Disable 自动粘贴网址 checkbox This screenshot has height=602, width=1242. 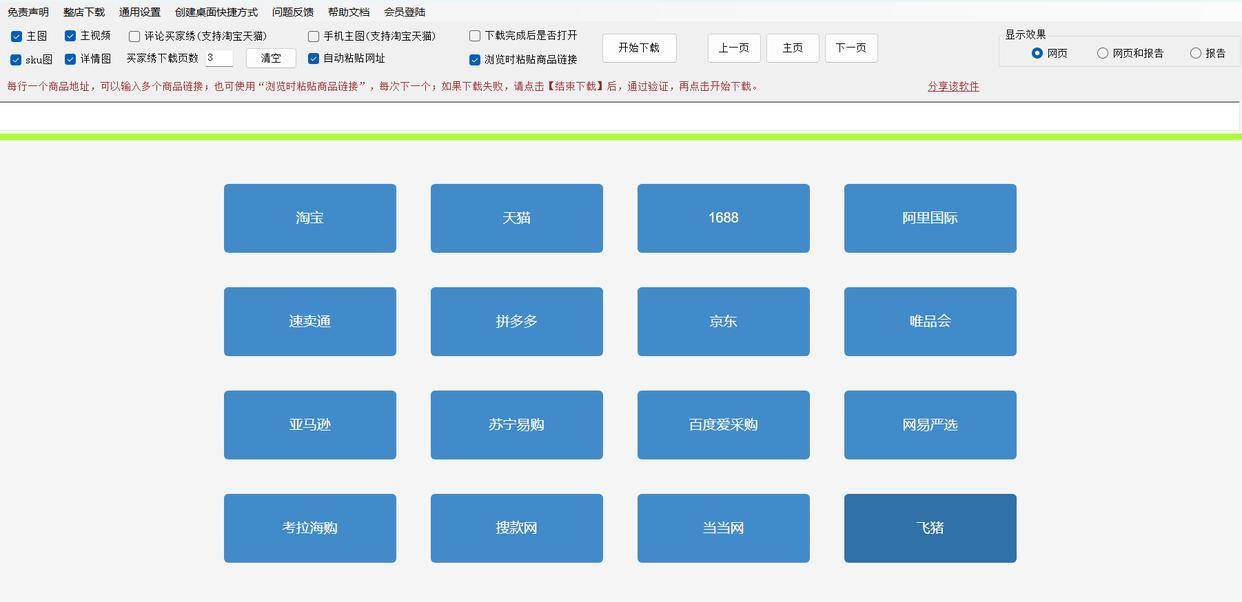pyautogui.click(x=313, y=59)
